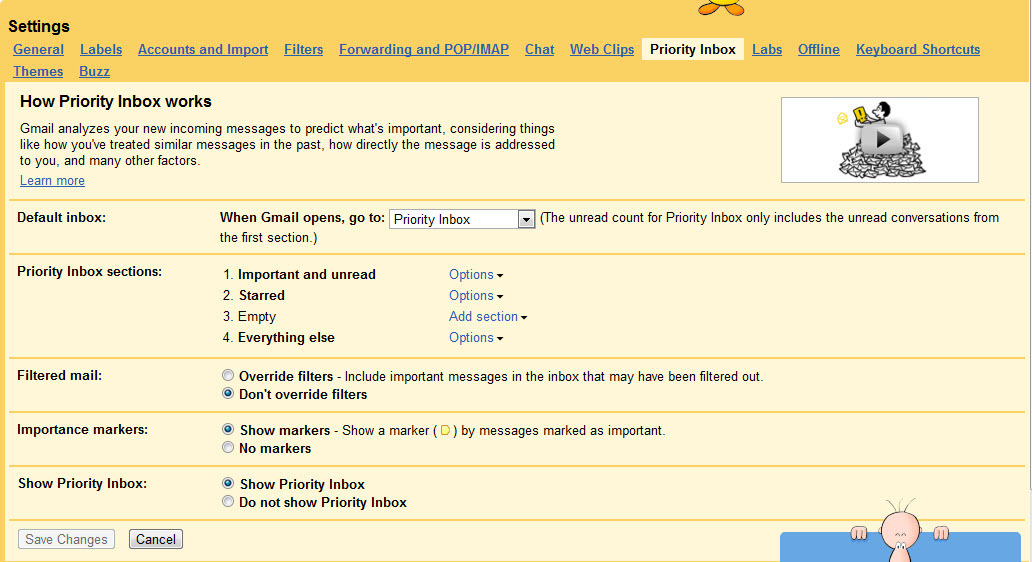Image resolution: width=1032 pixels, height=562 pixels.
Task: Open the Buzz settings tab
Action: pos(94,71)
